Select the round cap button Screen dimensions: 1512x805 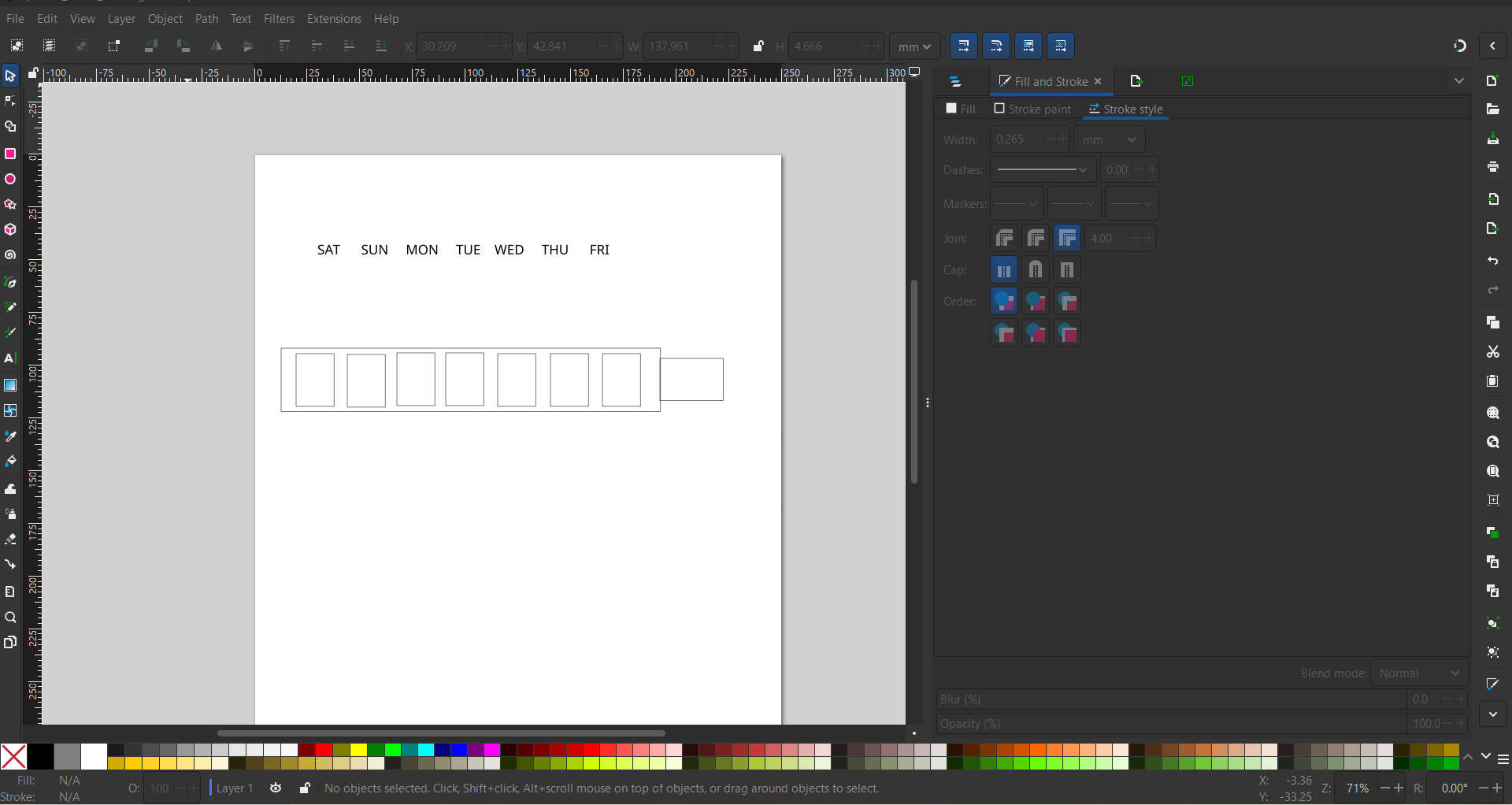pyautogui.click(x=1036, y=270)
